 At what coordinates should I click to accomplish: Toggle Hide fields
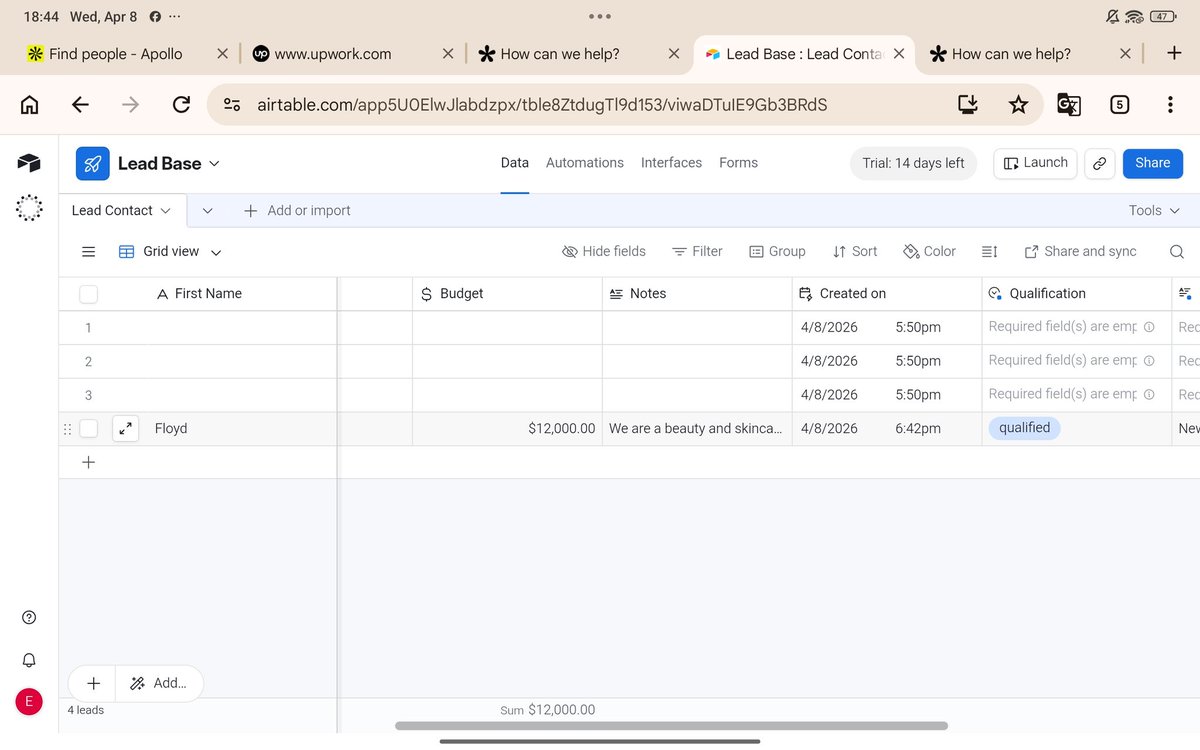pos(604,252)
